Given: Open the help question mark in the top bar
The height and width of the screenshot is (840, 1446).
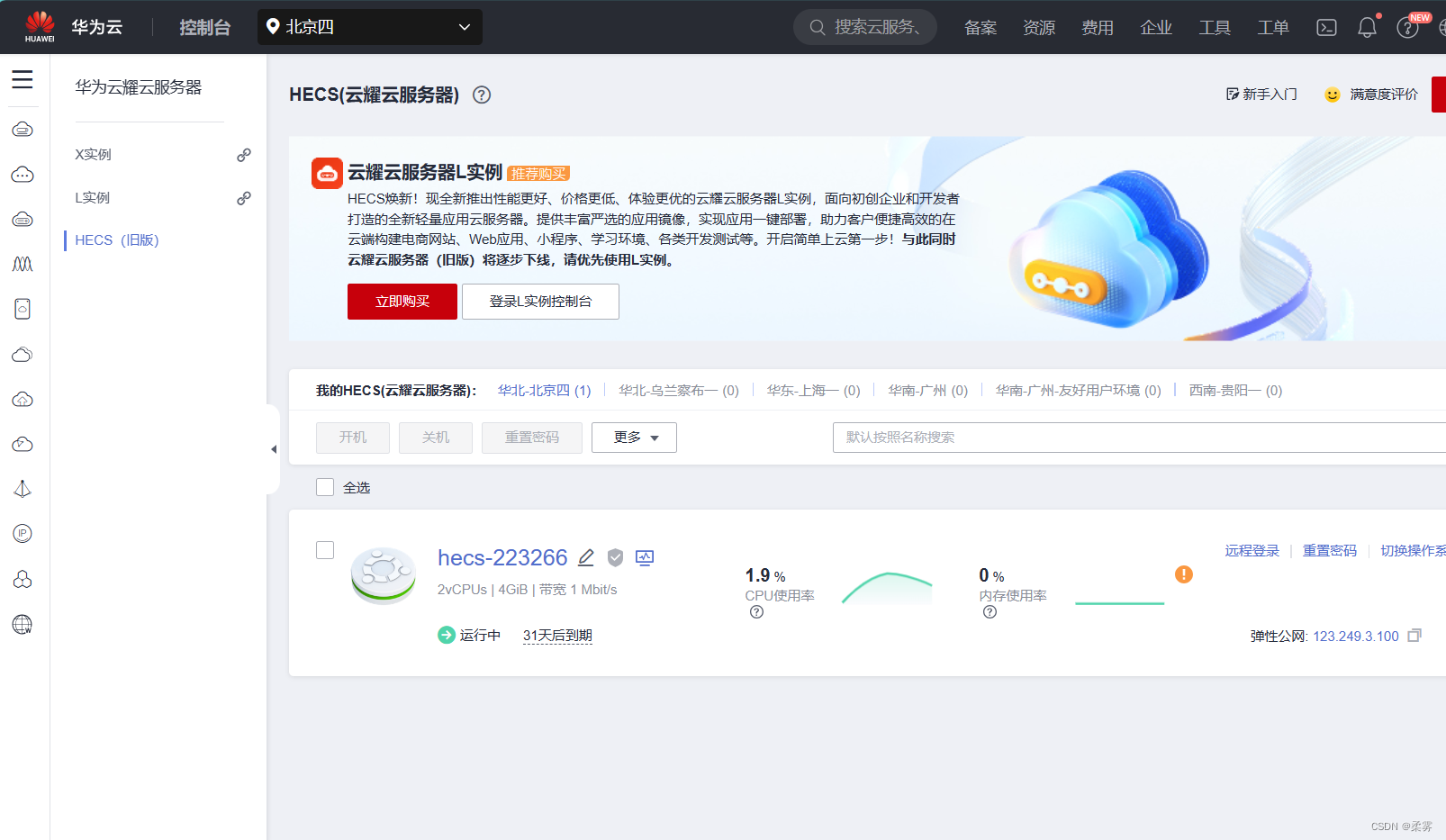Looking at the screenshot, I should tap(1407, 28).
